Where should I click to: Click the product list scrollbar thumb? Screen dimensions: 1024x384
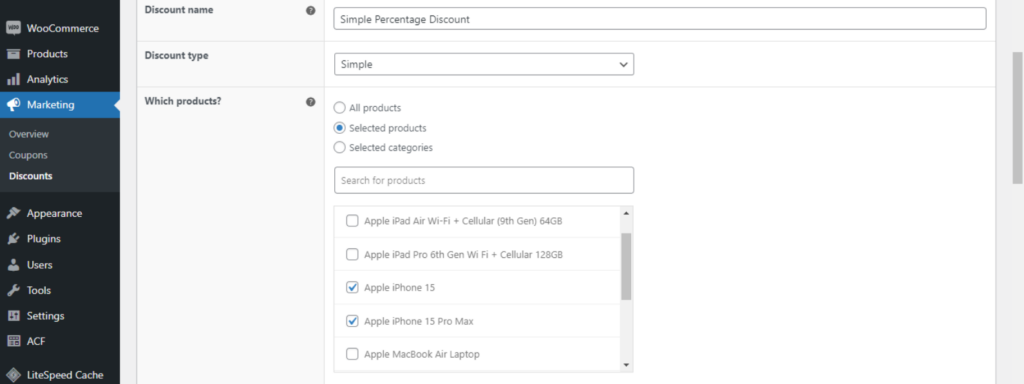point(626,266)
